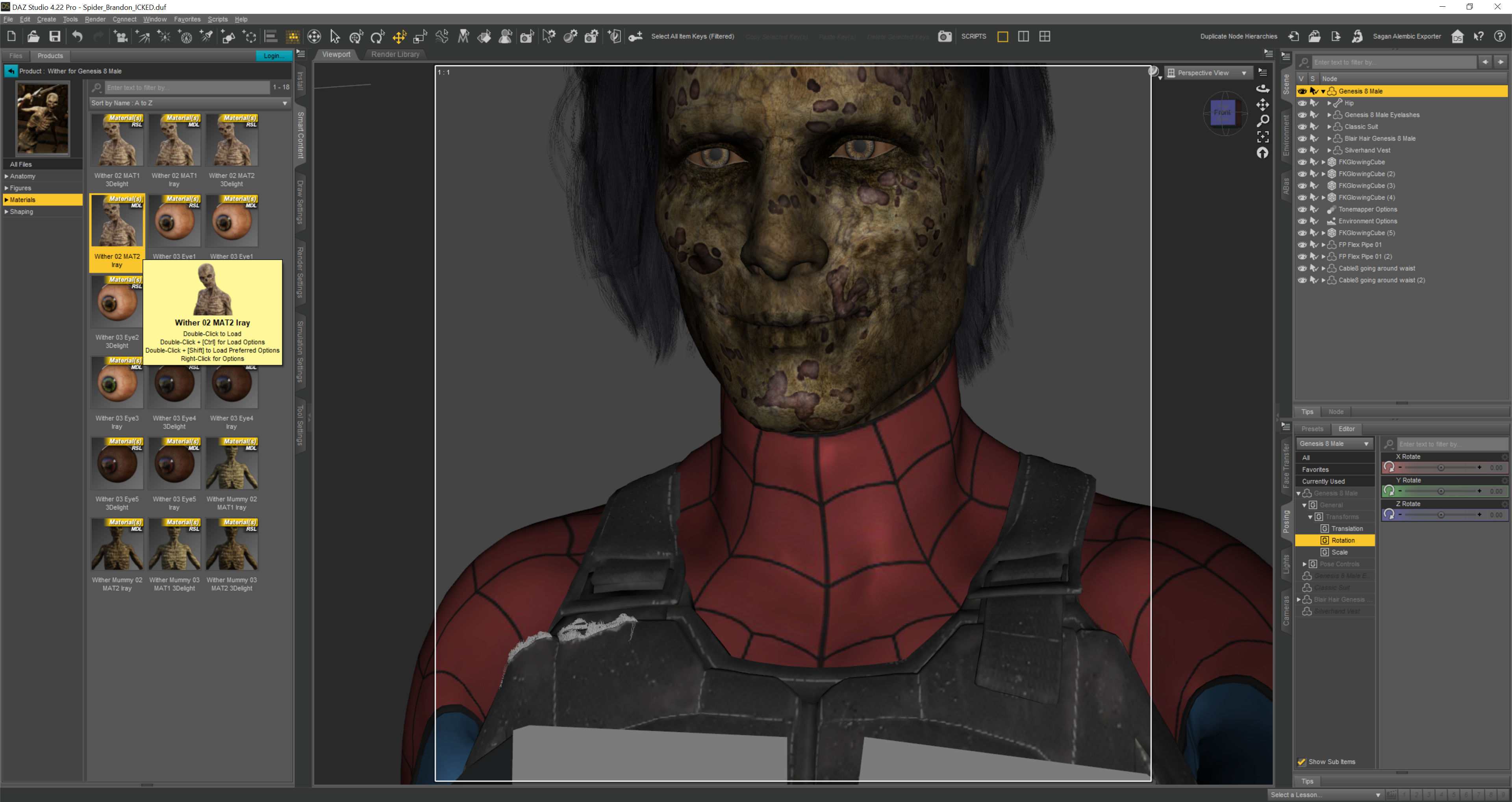
Task: Click the SCRIPTS toolbar button
Action: [974, 36]
